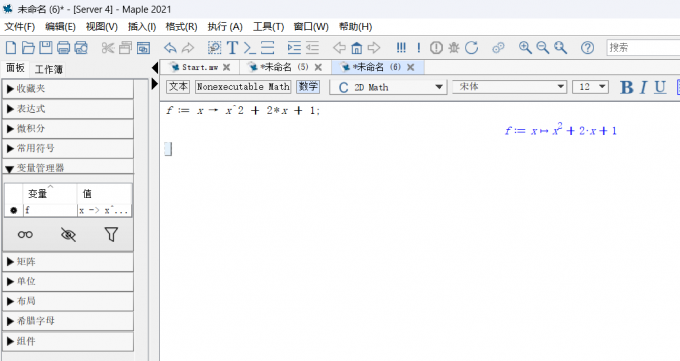Expand the 微积分 palette

[x=68, y=128]
